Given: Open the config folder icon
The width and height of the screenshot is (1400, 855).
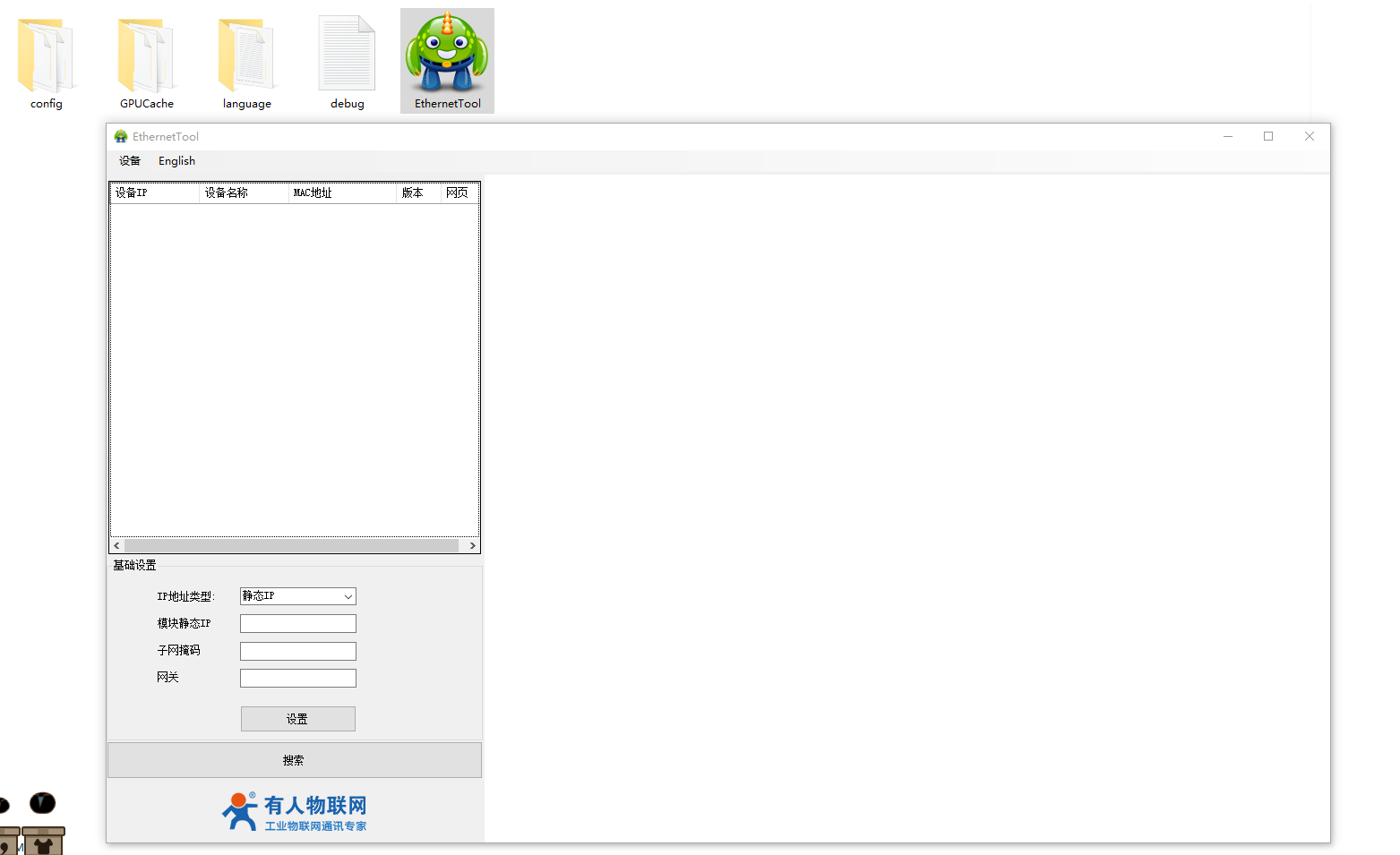Looking at the screenshot, I should click(x=46, y=56).
